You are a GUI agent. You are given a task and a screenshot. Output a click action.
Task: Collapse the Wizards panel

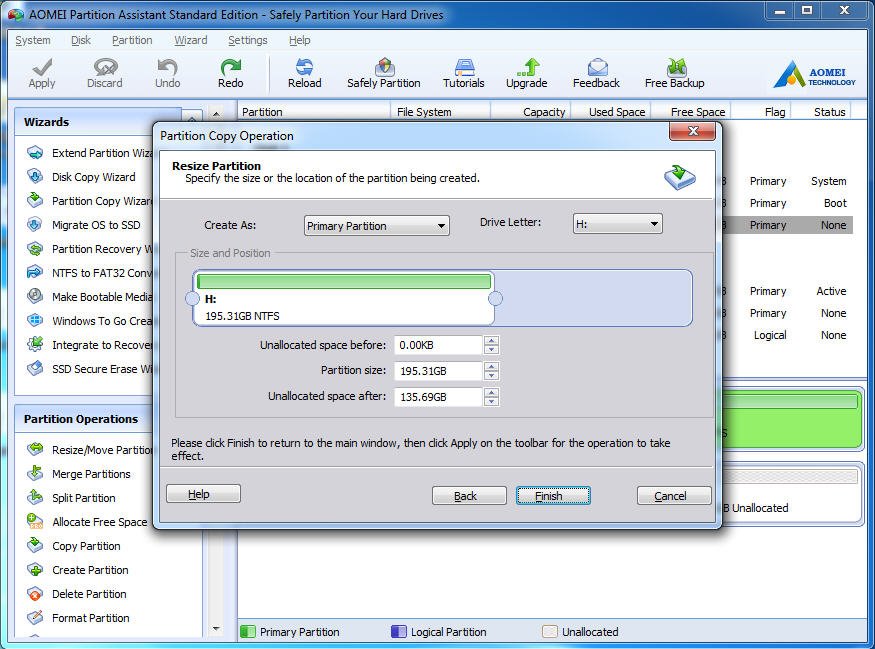(191, 118)
